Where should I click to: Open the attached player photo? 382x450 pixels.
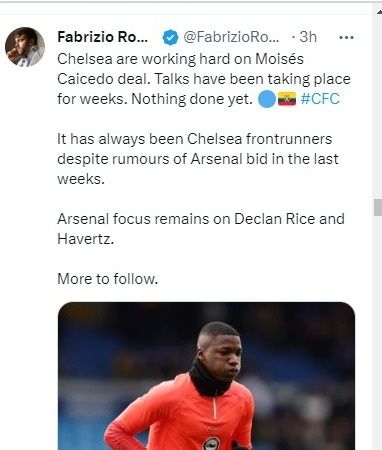[206, 376]
